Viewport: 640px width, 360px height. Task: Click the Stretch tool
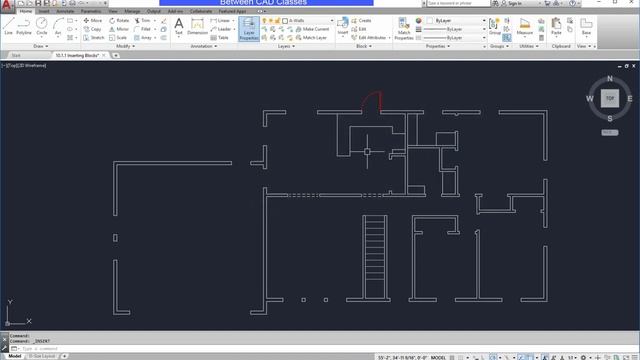[94, 38]
